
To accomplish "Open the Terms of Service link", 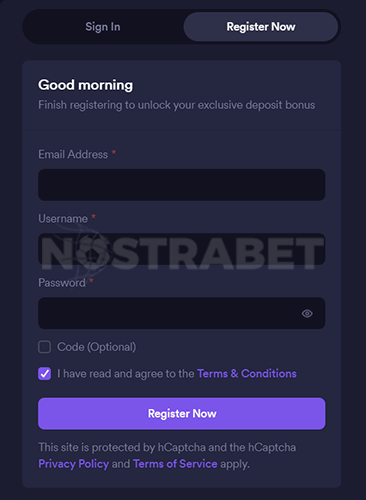I will tap(175, 464).
